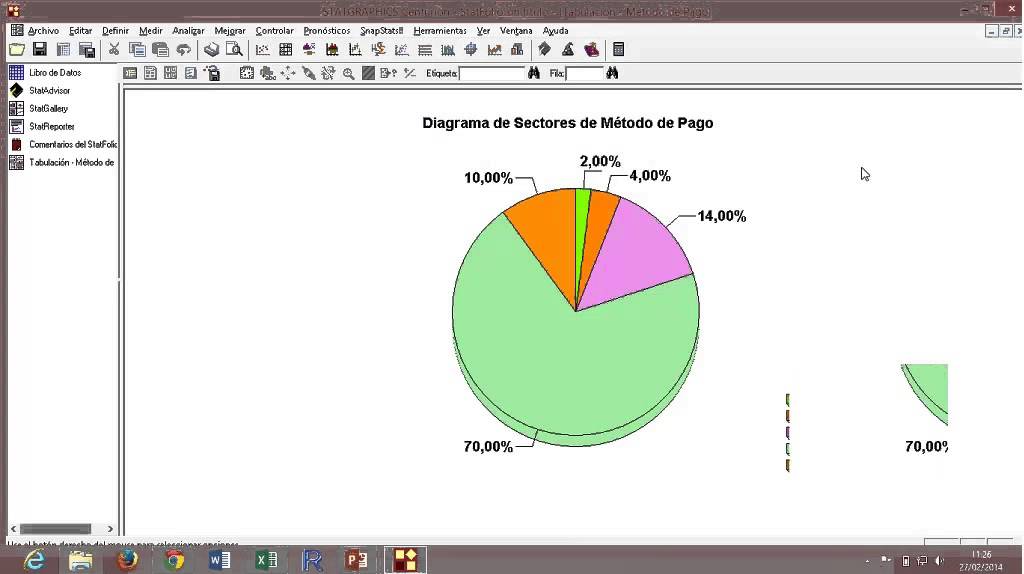The image size is (1024, 574).
Task: Click the four-arrow move icon
Action: click(287, 73)
